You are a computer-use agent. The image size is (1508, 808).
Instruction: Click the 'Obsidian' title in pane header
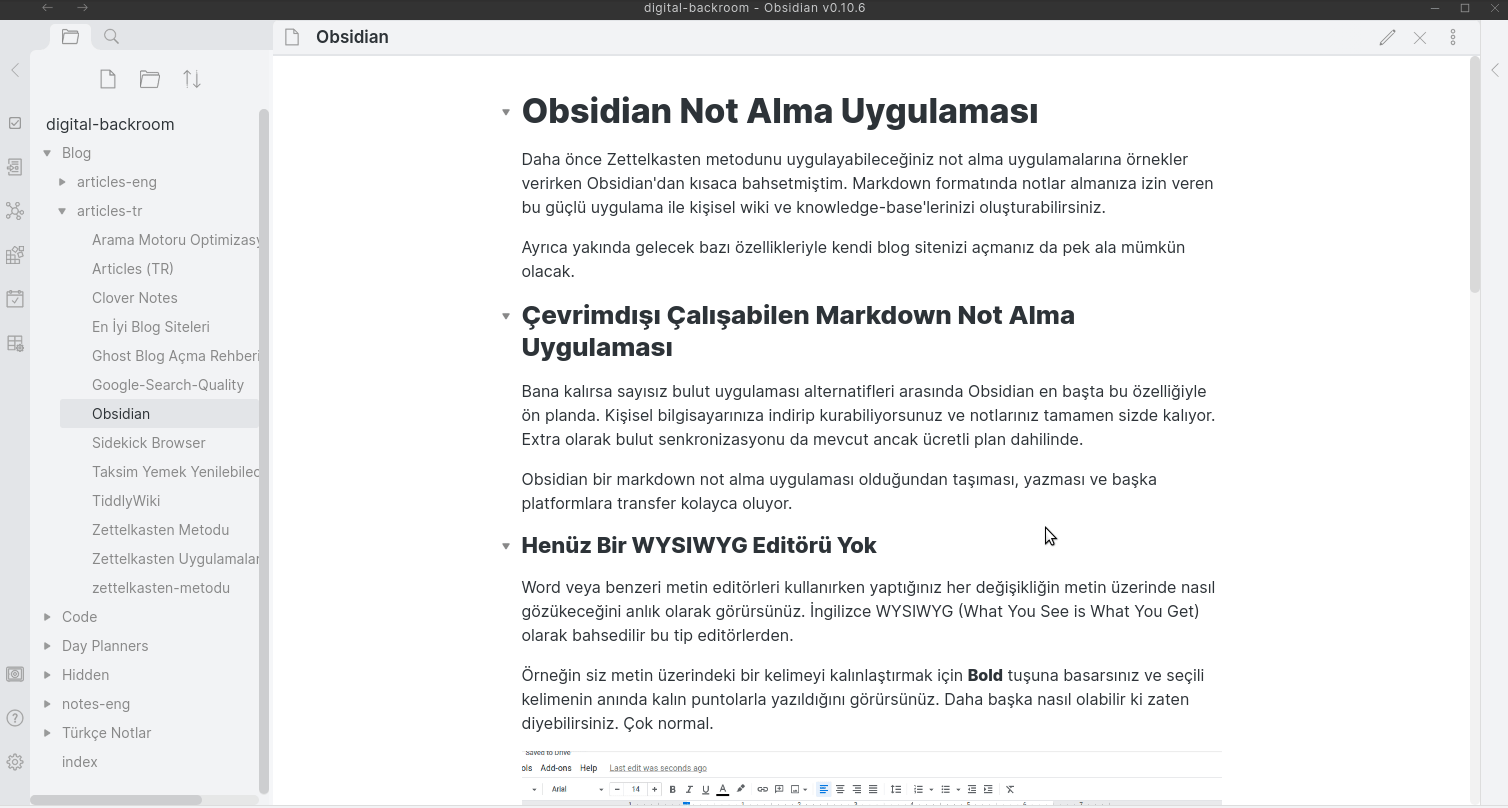[x=352, y=37]
